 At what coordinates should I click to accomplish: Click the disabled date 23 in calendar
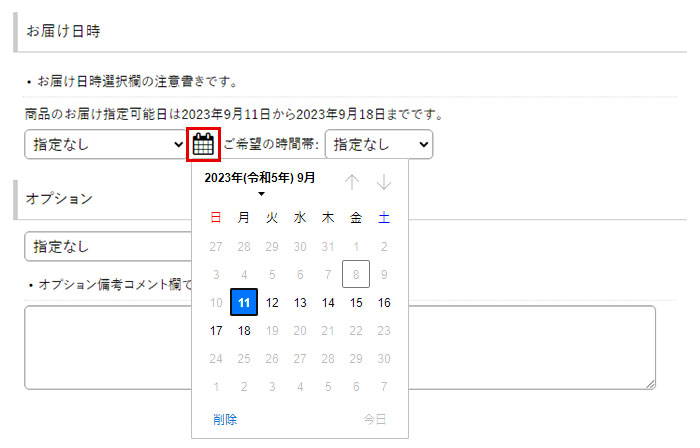384,331
